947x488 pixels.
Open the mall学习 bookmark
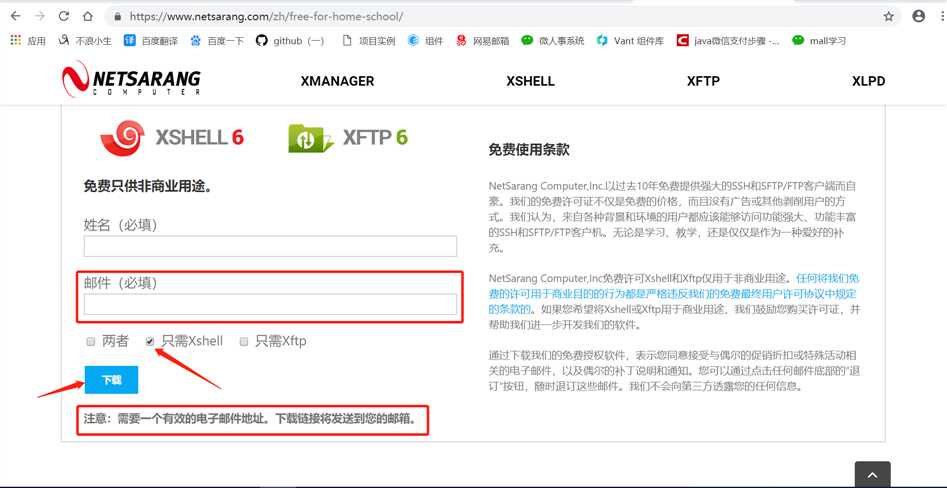[819, 40]
